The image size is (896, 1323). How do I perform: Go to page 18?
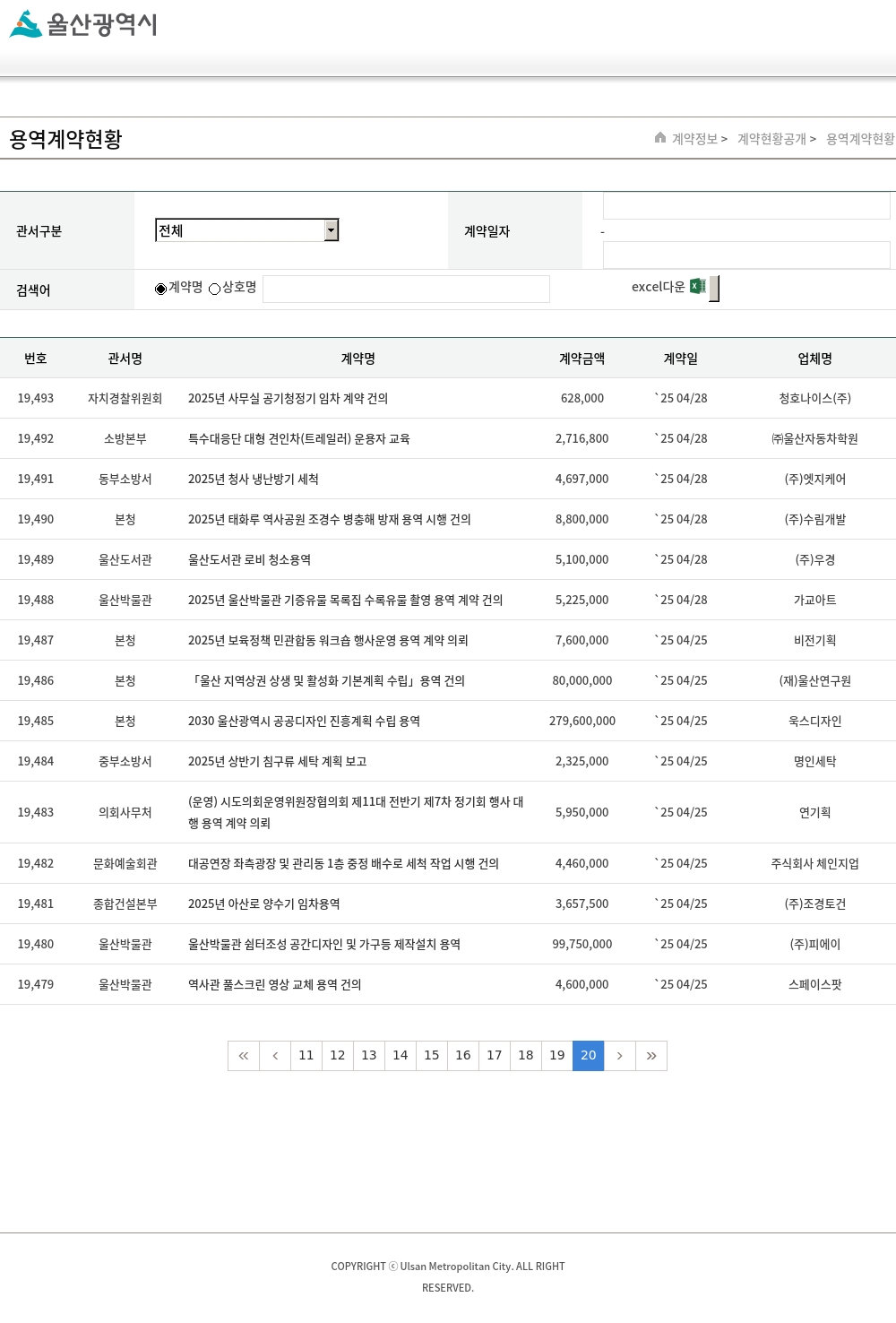tap(526, 1056)
